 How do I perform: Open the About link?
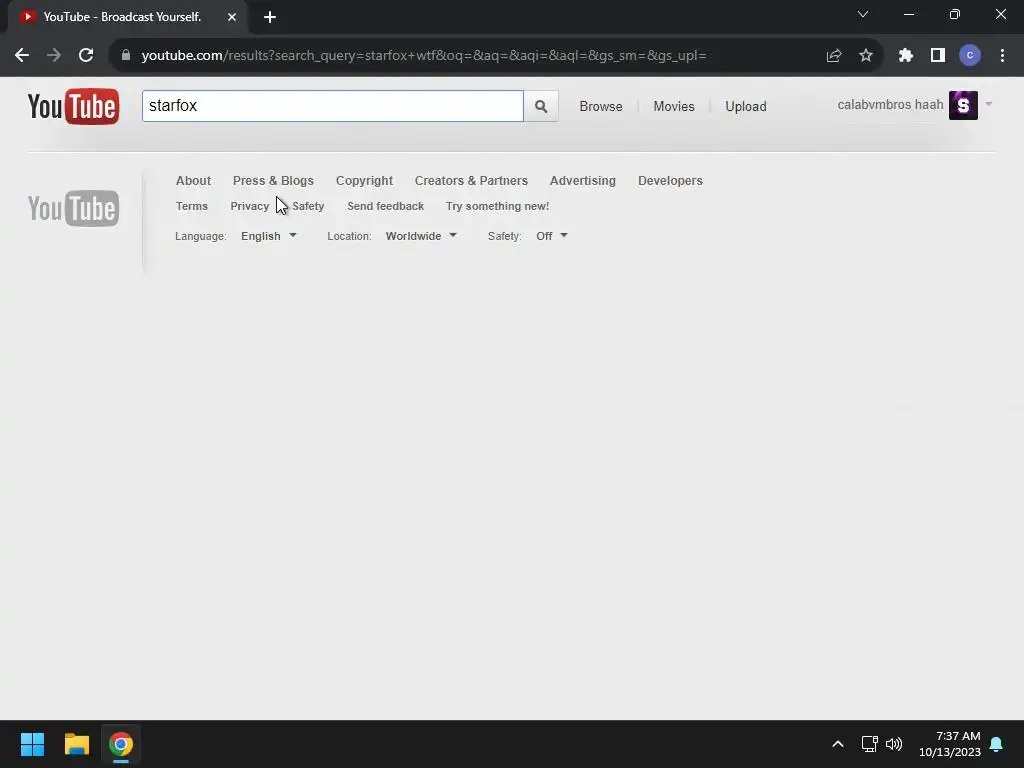click(x=193, y=181)
